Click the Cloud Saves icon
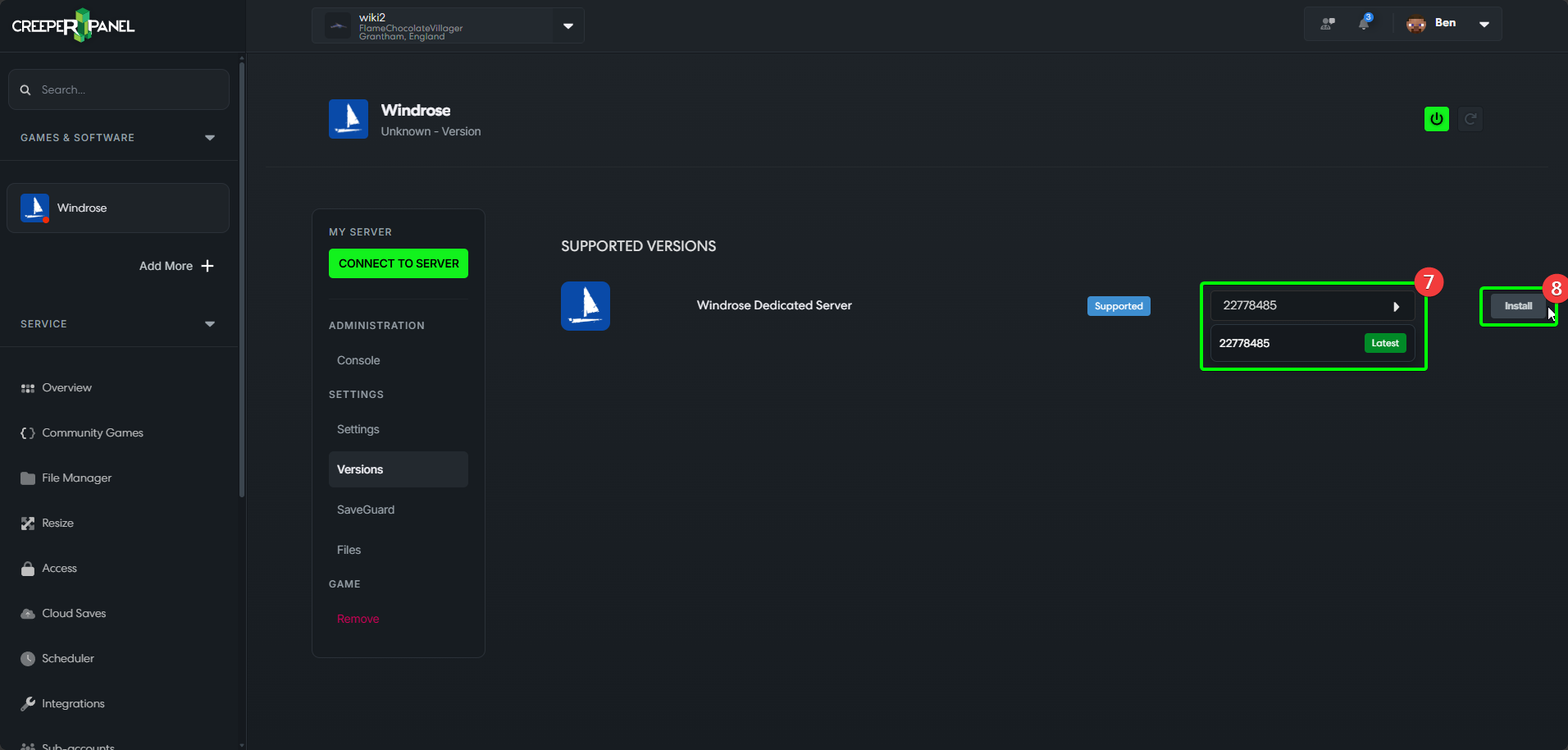This screenshot has height=750, width=1568. pos(27,613)
